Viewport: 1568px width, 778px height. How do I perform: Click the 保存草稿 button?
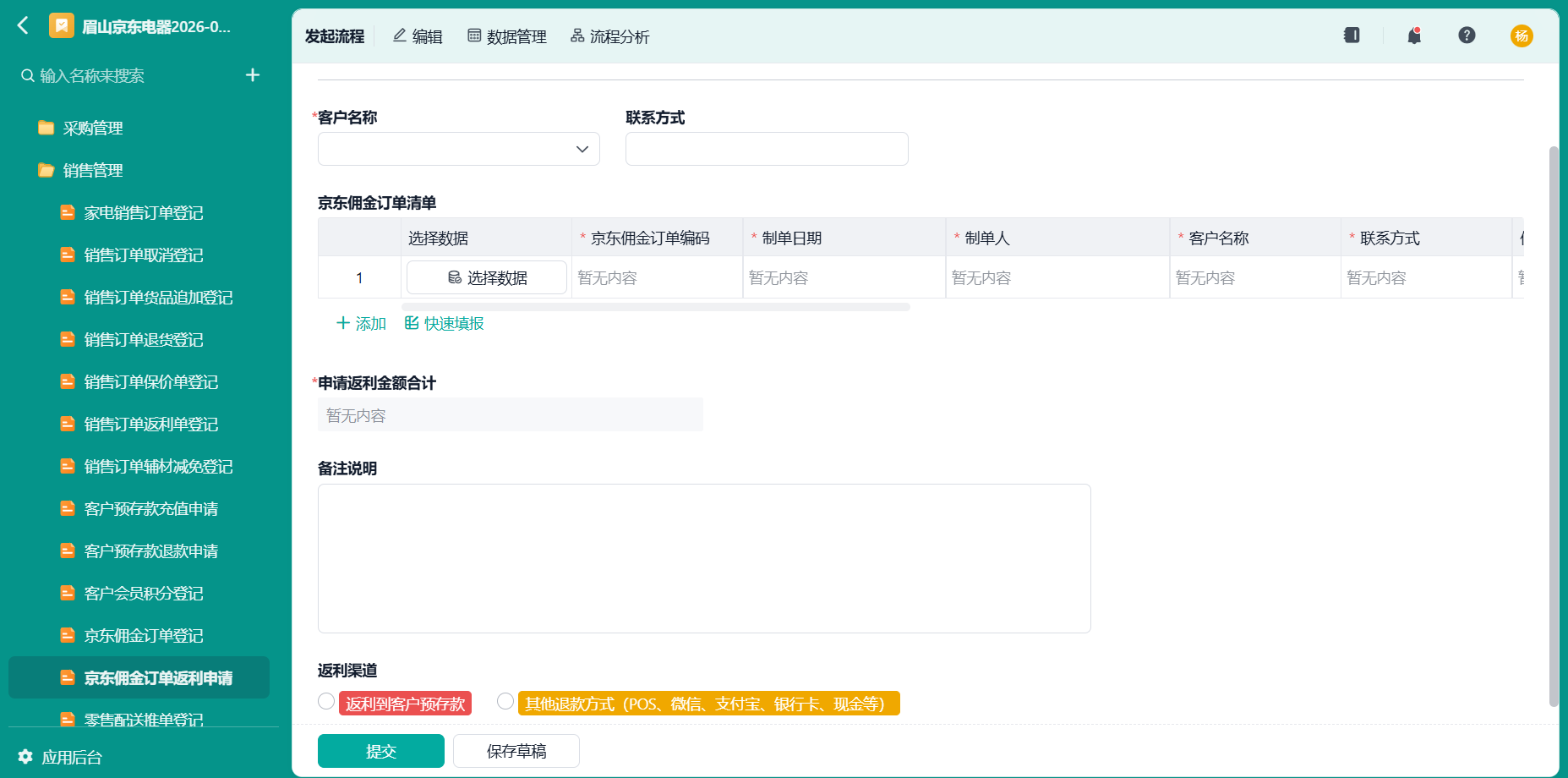pos(516,751)
